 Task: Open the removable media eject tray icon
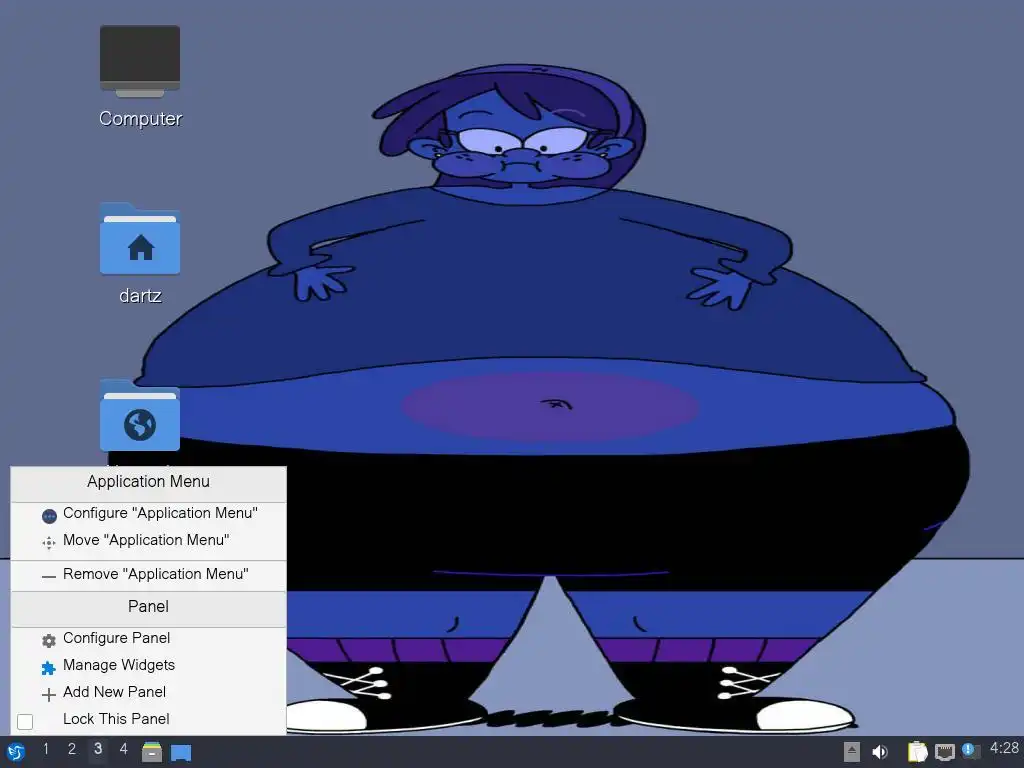851,752
